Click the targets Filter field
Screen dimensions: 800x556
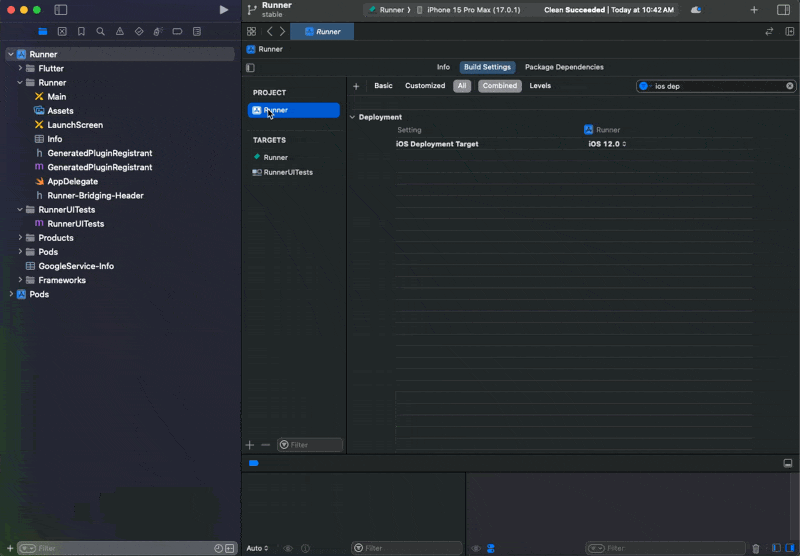coord(310,445)
